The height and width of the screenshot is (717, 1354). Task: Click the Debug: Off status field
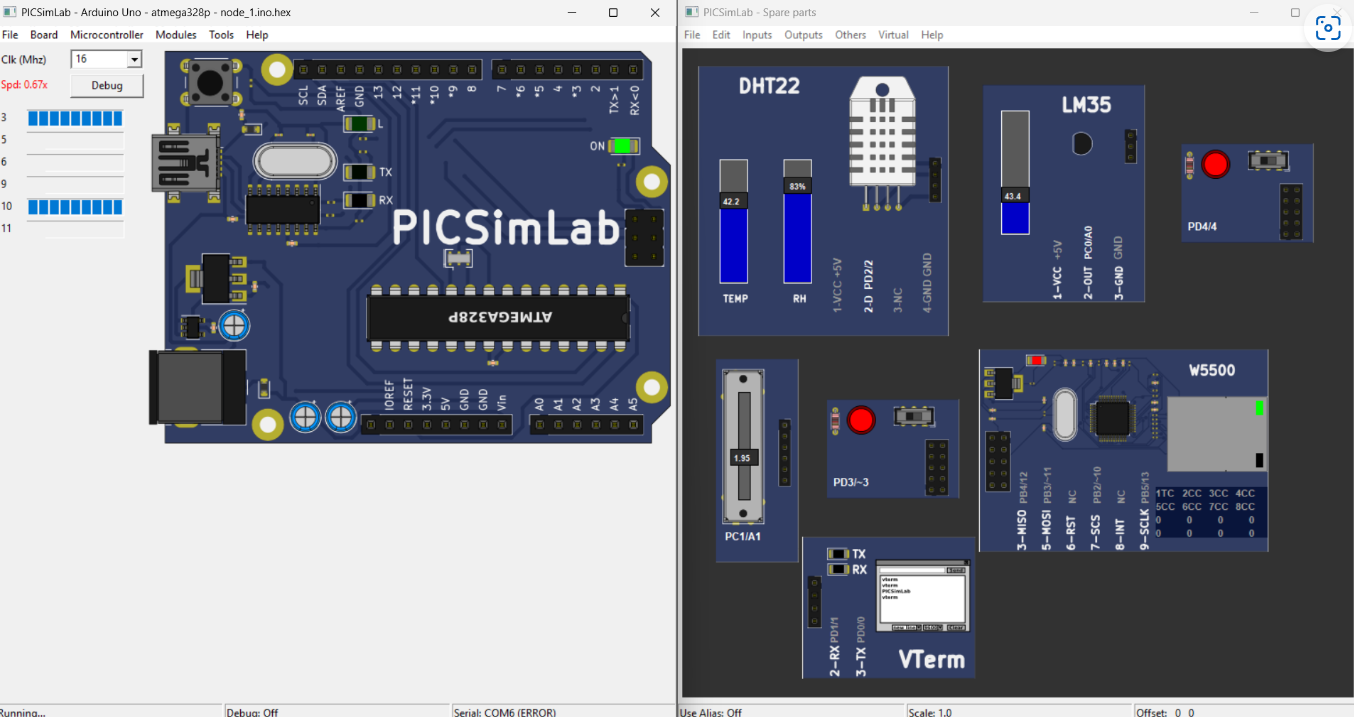coord(252,712)
